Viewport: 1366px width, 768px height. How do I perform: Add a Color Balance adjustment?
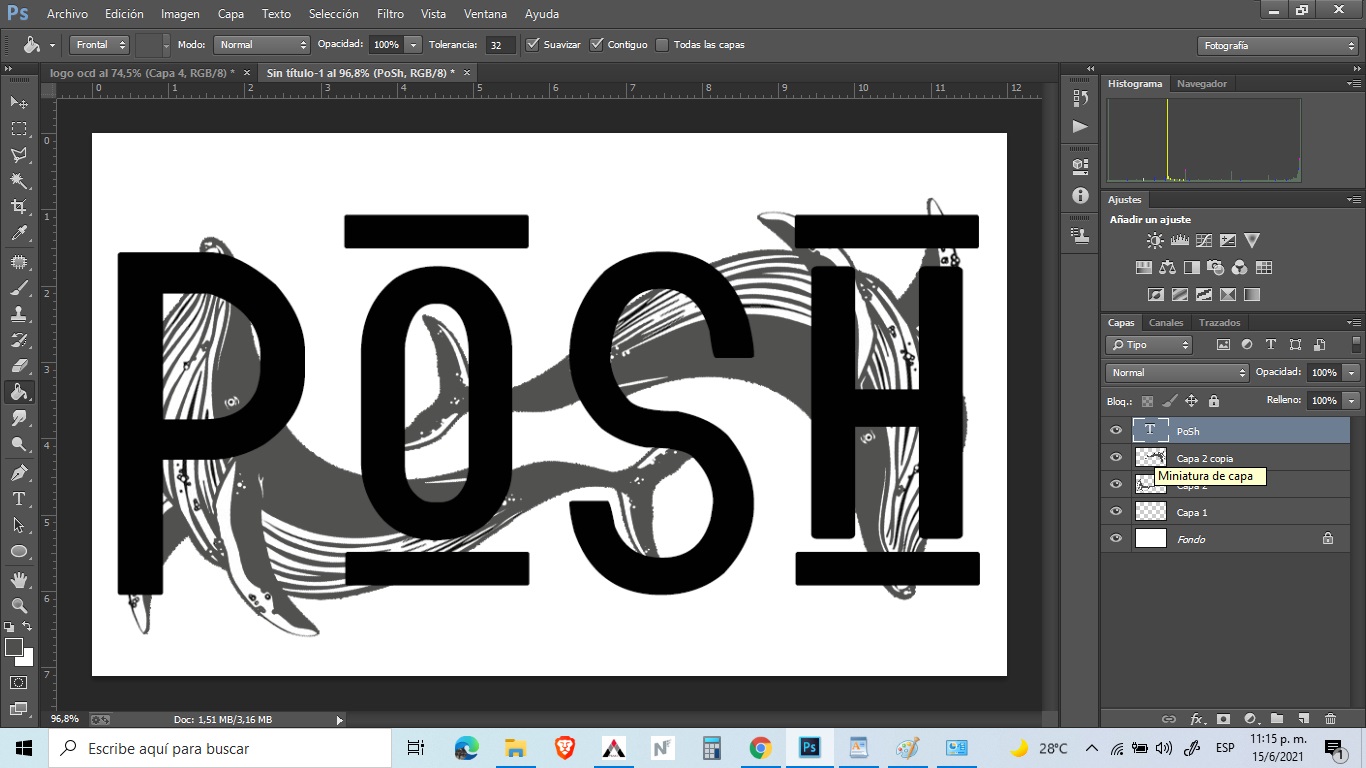pos(1167,268)
